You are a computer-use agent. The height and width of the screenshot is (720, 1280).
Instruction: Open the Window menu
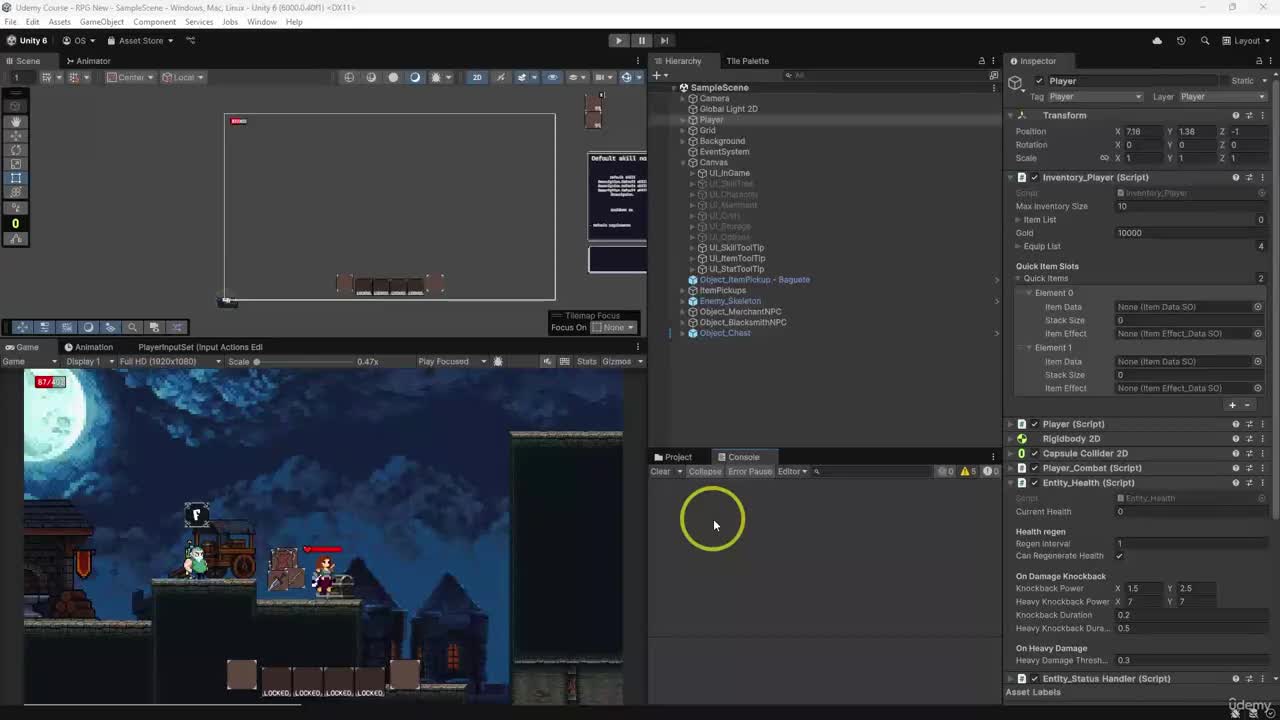(x=262, y=22)
